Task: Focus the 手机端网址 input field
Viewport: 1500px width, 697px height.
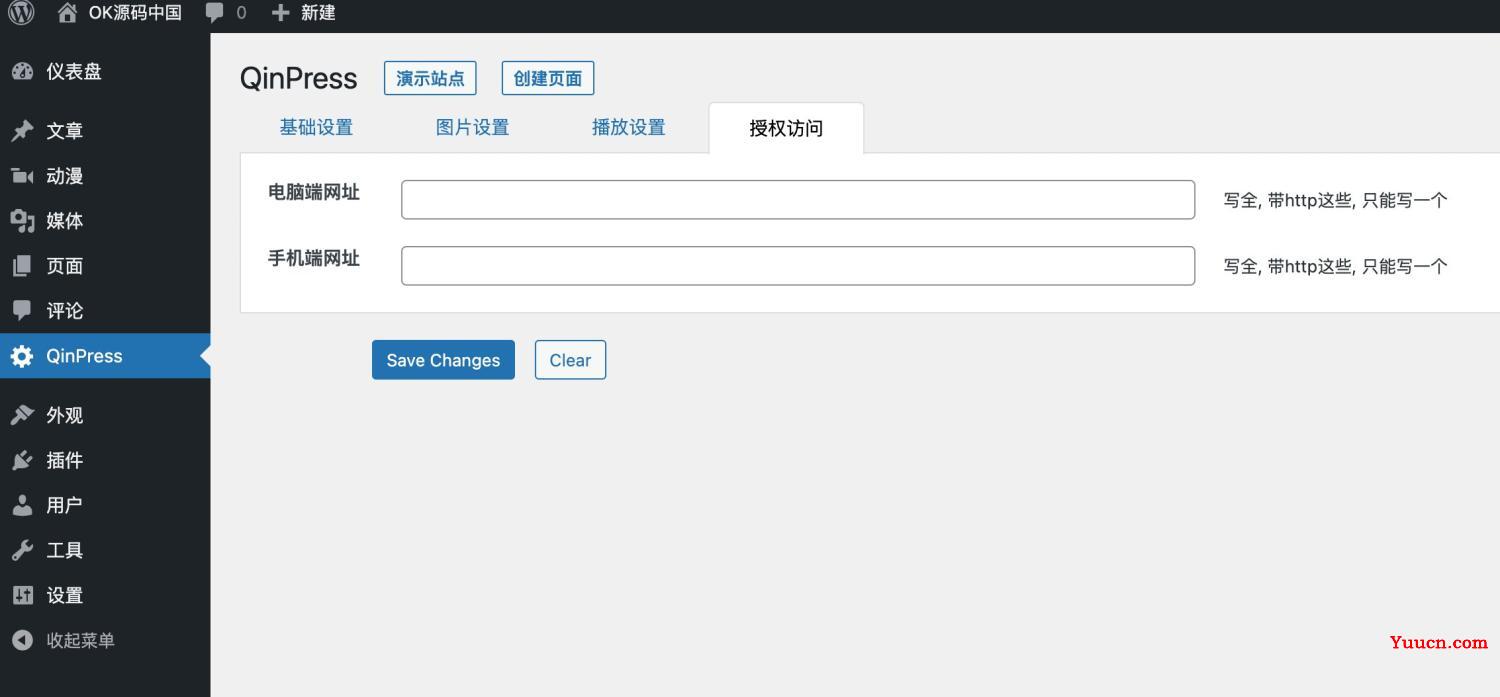Action: click(x=798, y=266)
